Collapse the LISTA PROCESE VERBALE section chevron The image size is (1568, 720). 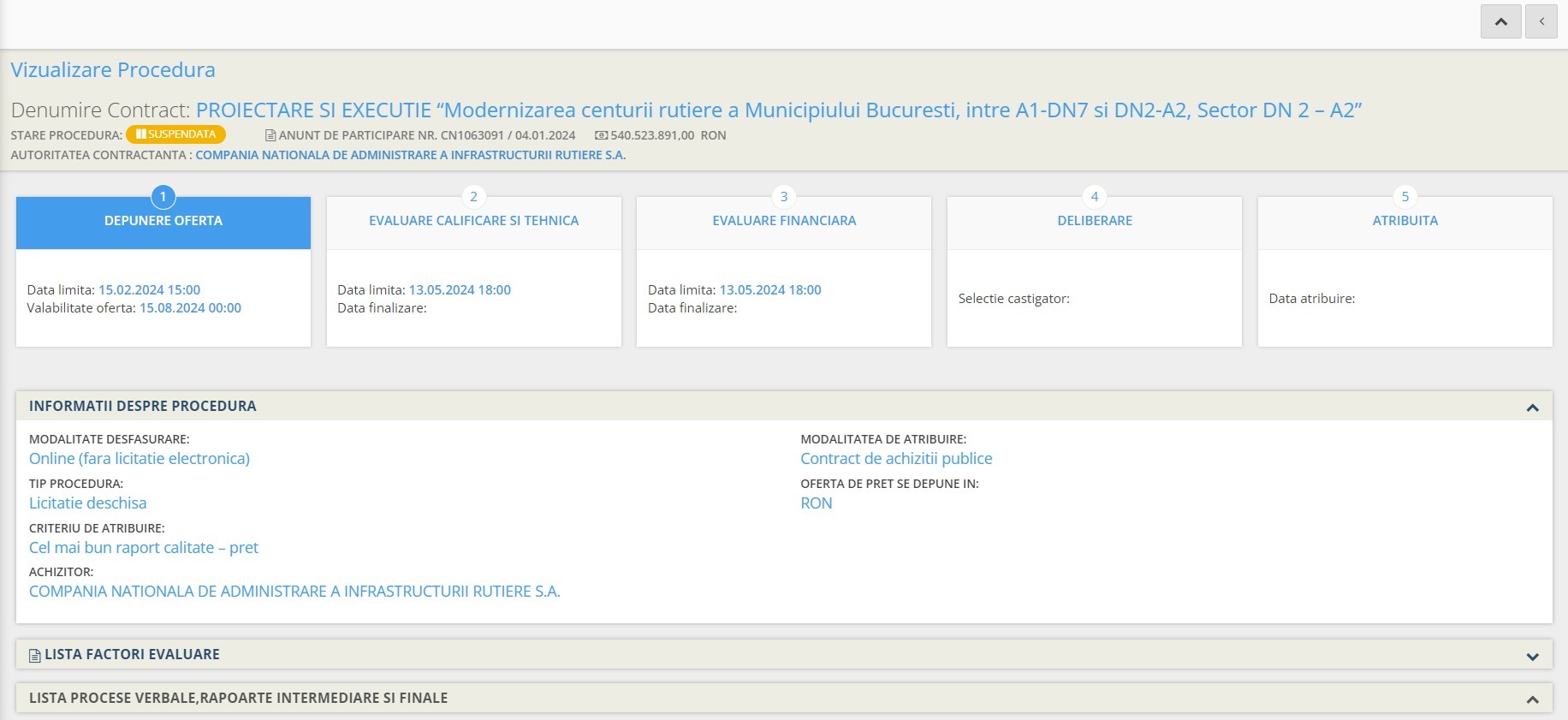(1532, 699)
